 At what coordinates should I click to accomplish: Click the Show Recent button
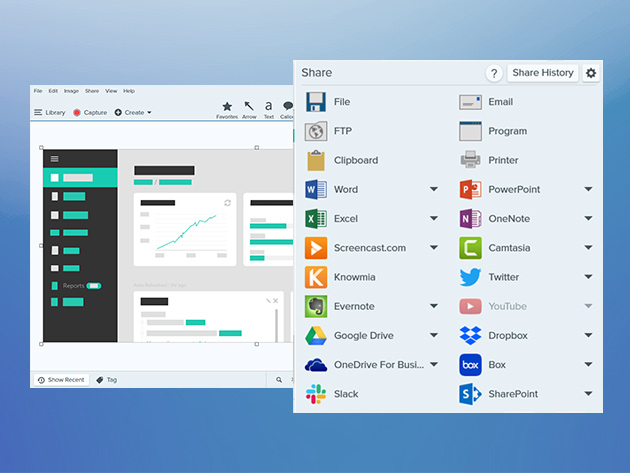(61, 380)
